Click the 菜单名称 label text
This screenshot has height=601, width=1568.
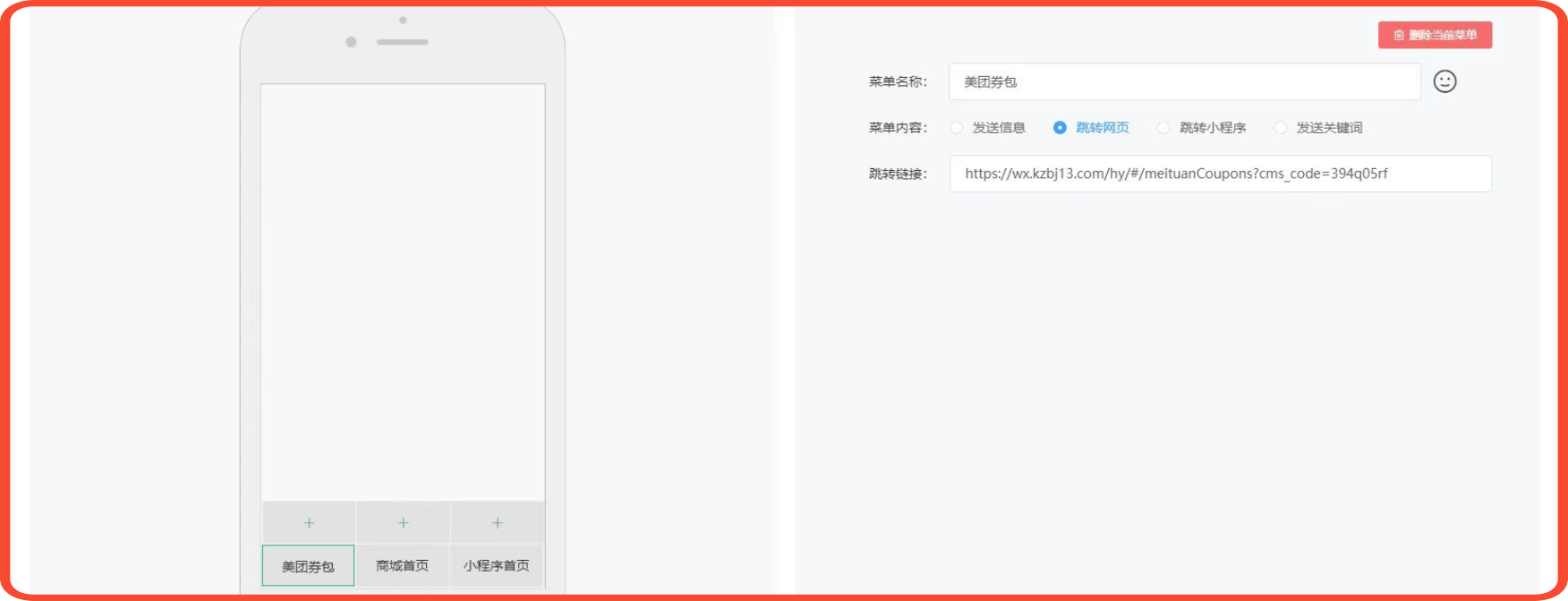coord(898,81)
